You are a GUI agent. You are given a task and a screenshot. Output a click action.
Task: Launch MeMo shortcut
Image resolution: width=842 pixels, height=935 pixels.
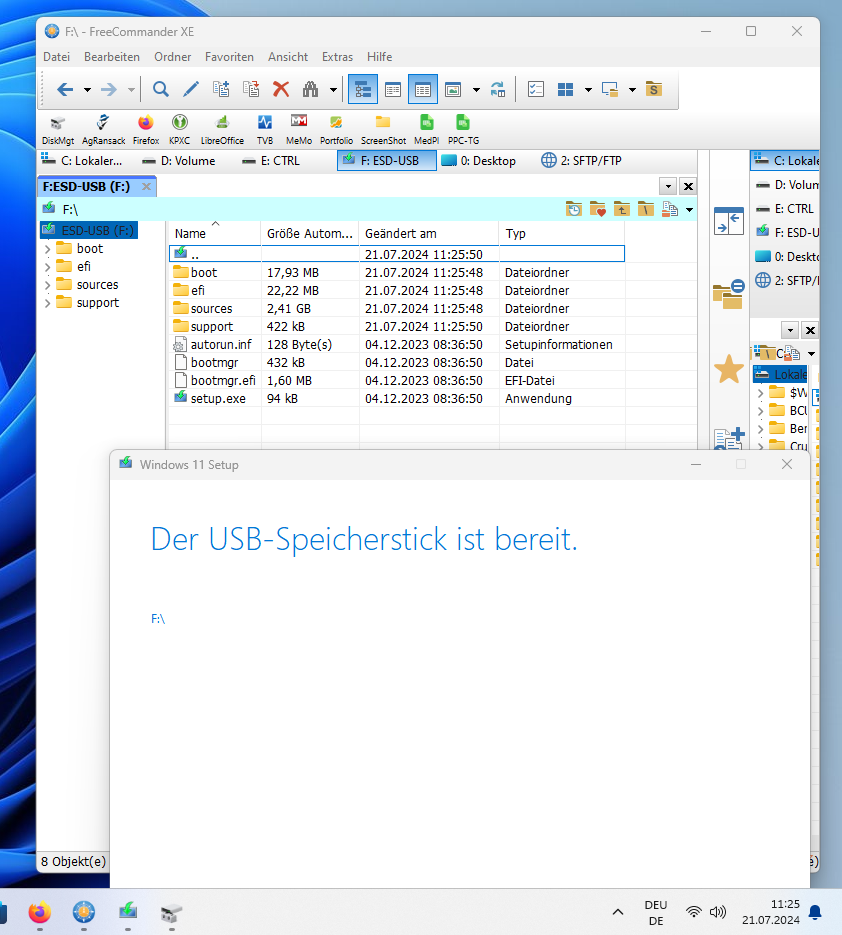[299, 130]
